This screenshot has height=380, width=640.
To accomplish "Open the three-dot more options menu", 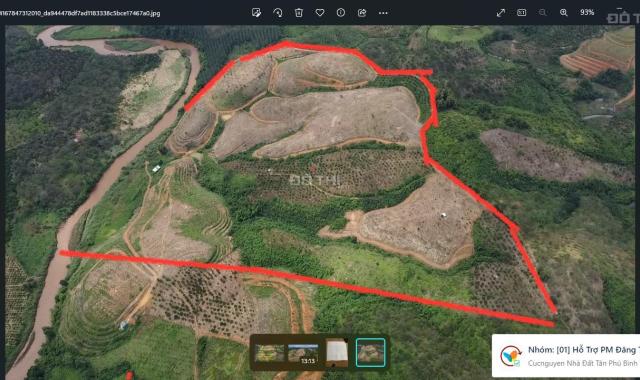I will coord(383,13).
